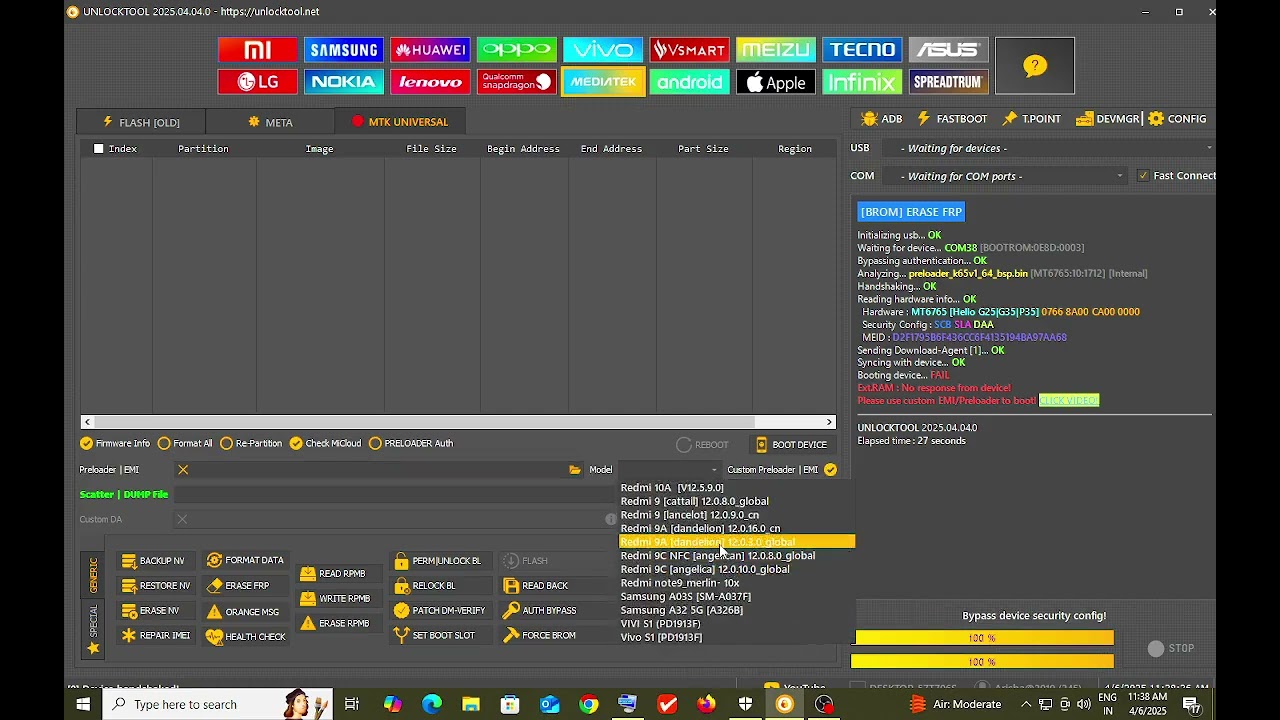This screenshot has height=720, width=1280.
Task: Open the Infinix brand section
Action: pyautogui.click(x=862, y=82)
